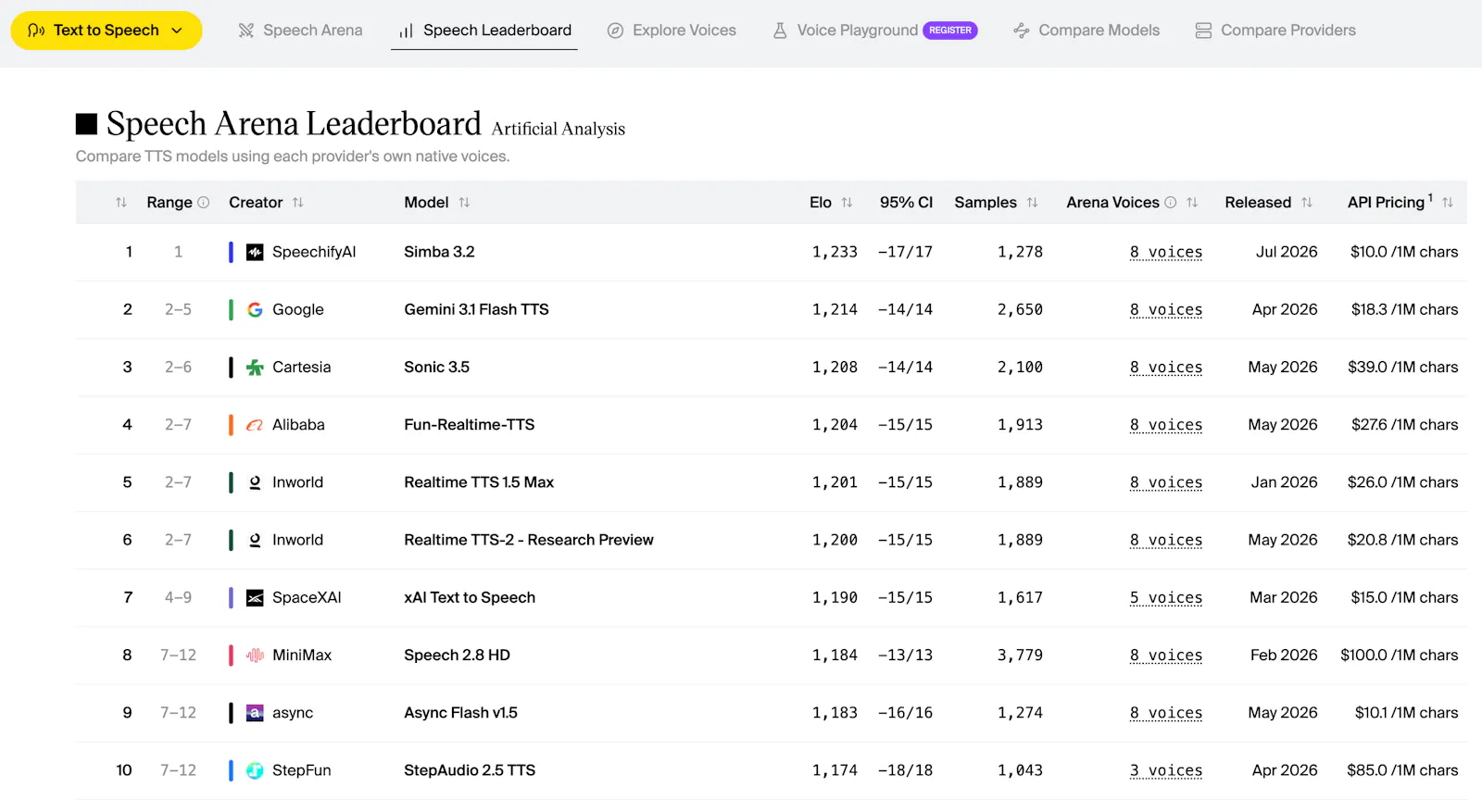Click the 95% CI column header

point(906,202)
